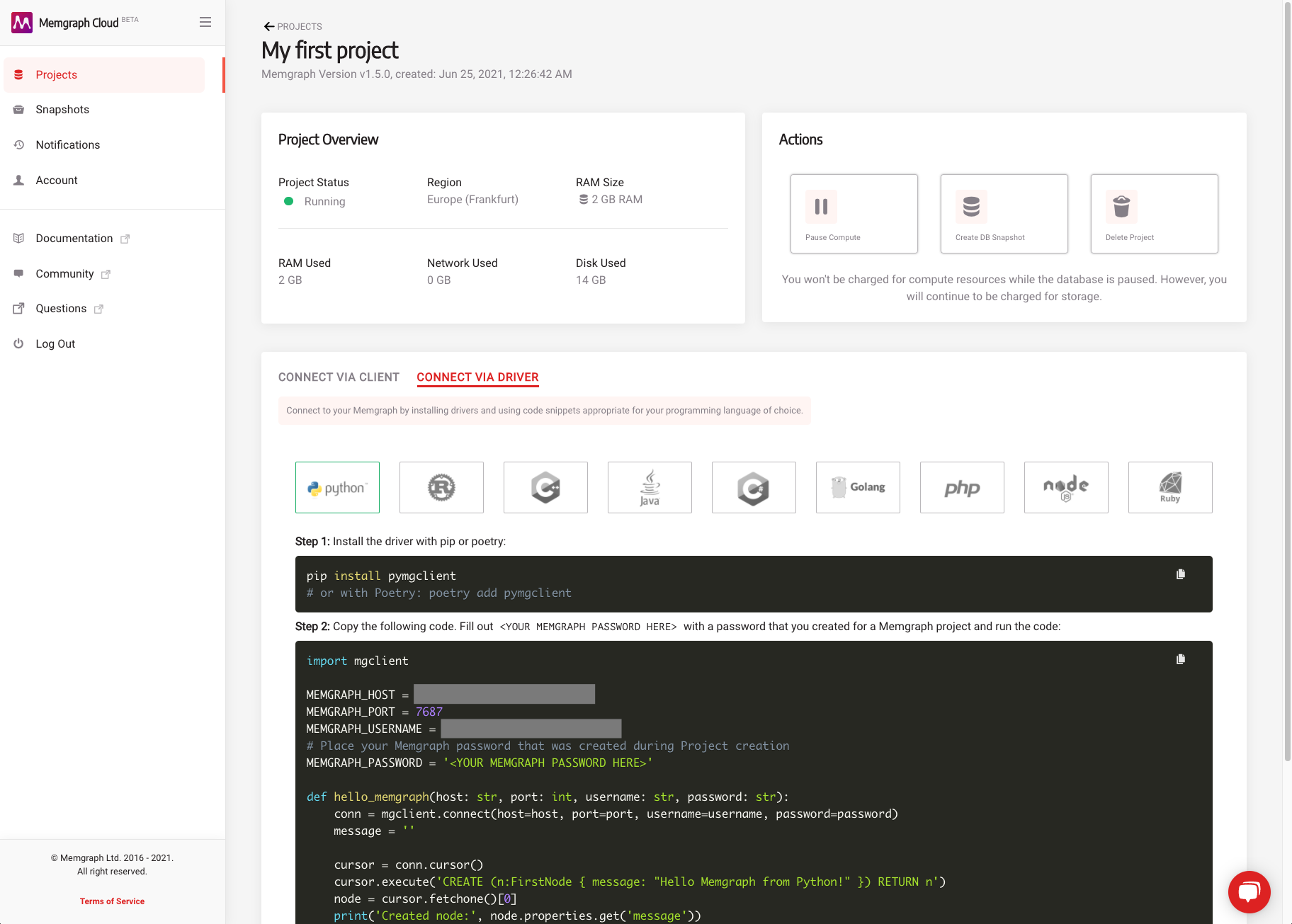Select the Java driver icon
This screenshot has height=924, width=1292.
point(650,488)
